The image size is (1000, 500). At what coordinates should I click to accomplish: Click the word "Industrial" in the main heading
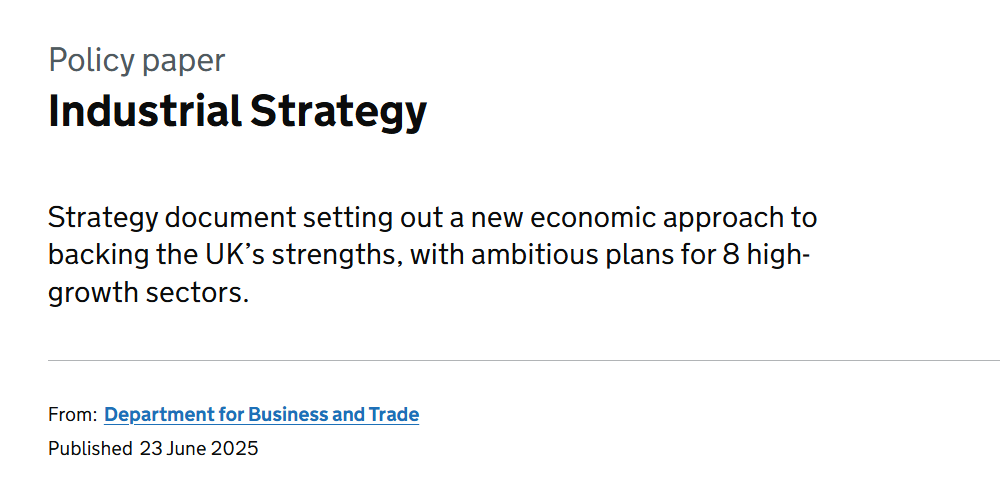145,111
